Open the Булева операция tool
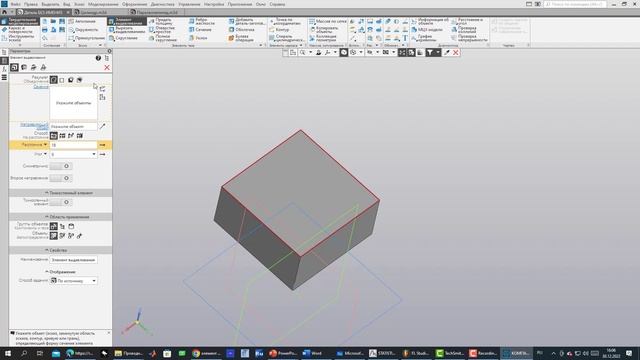The width and height of the screenshot is (640, 360). tap(242, 38)
